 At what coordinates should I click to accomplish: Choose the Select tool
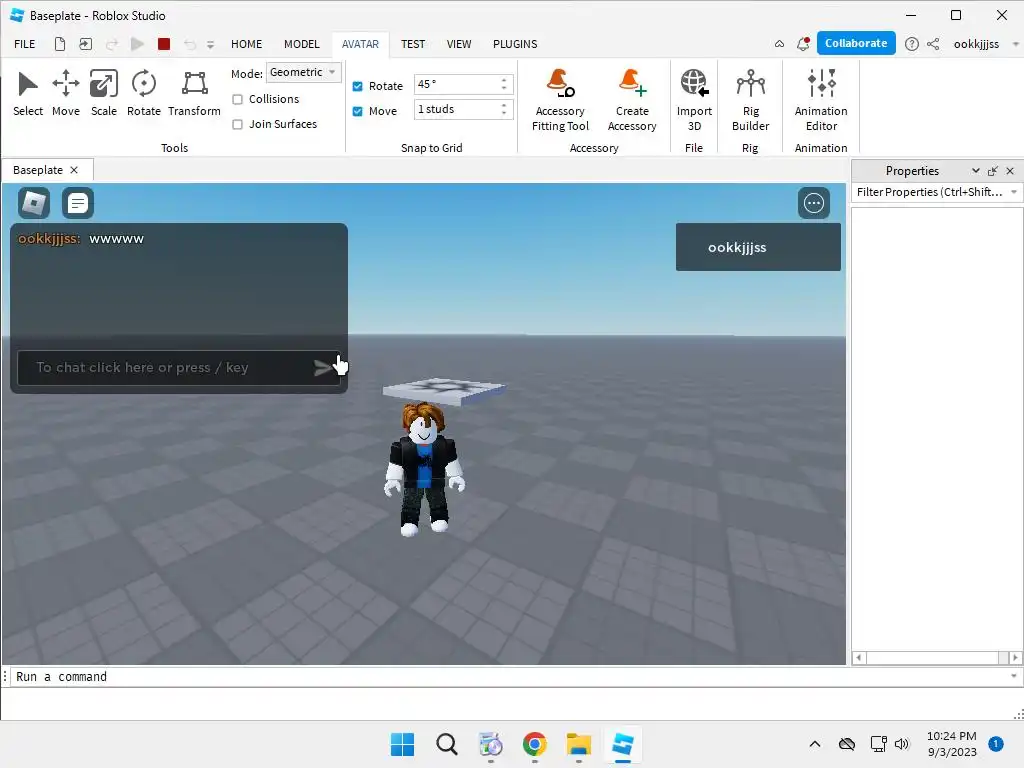pyautogui.click(x=28, y=93)
